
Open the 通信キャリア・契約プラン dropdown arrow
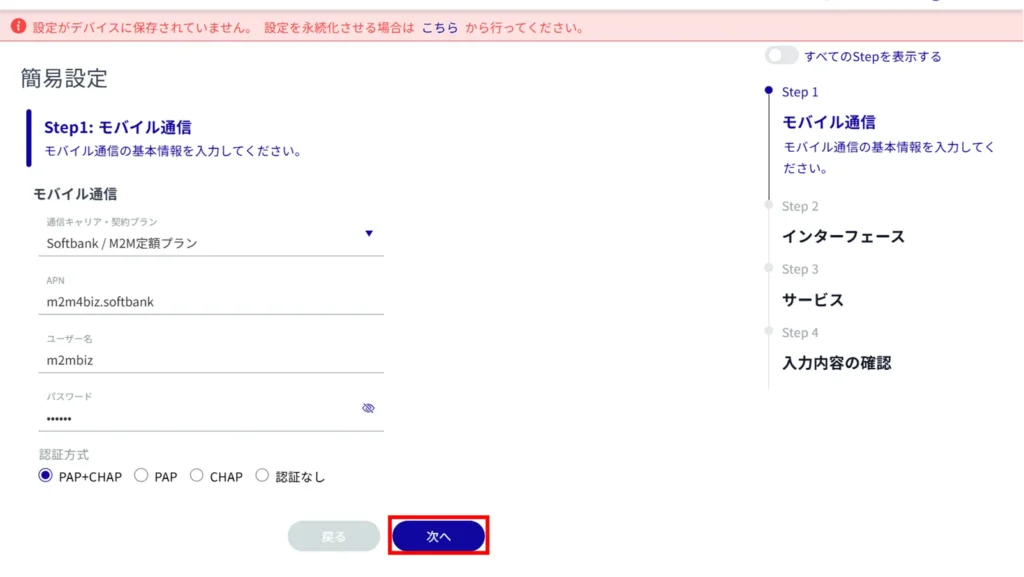[x=369, y=234]
